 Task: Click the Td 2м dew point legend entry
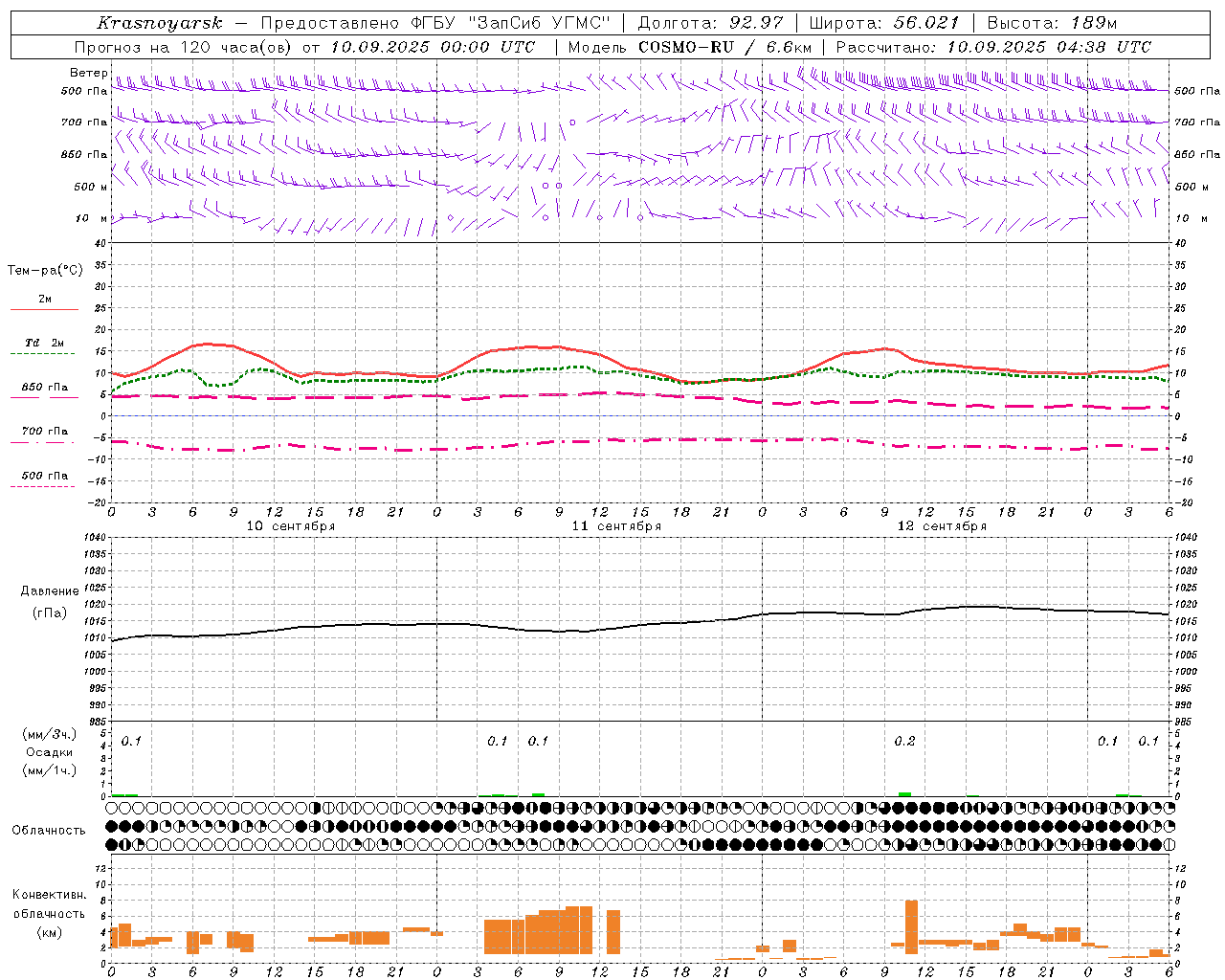coord(44,343)
